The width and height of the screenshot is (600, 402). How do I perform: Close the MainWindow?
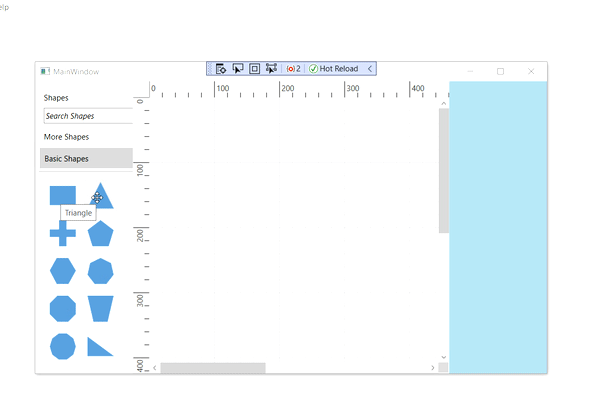(531, 72)
